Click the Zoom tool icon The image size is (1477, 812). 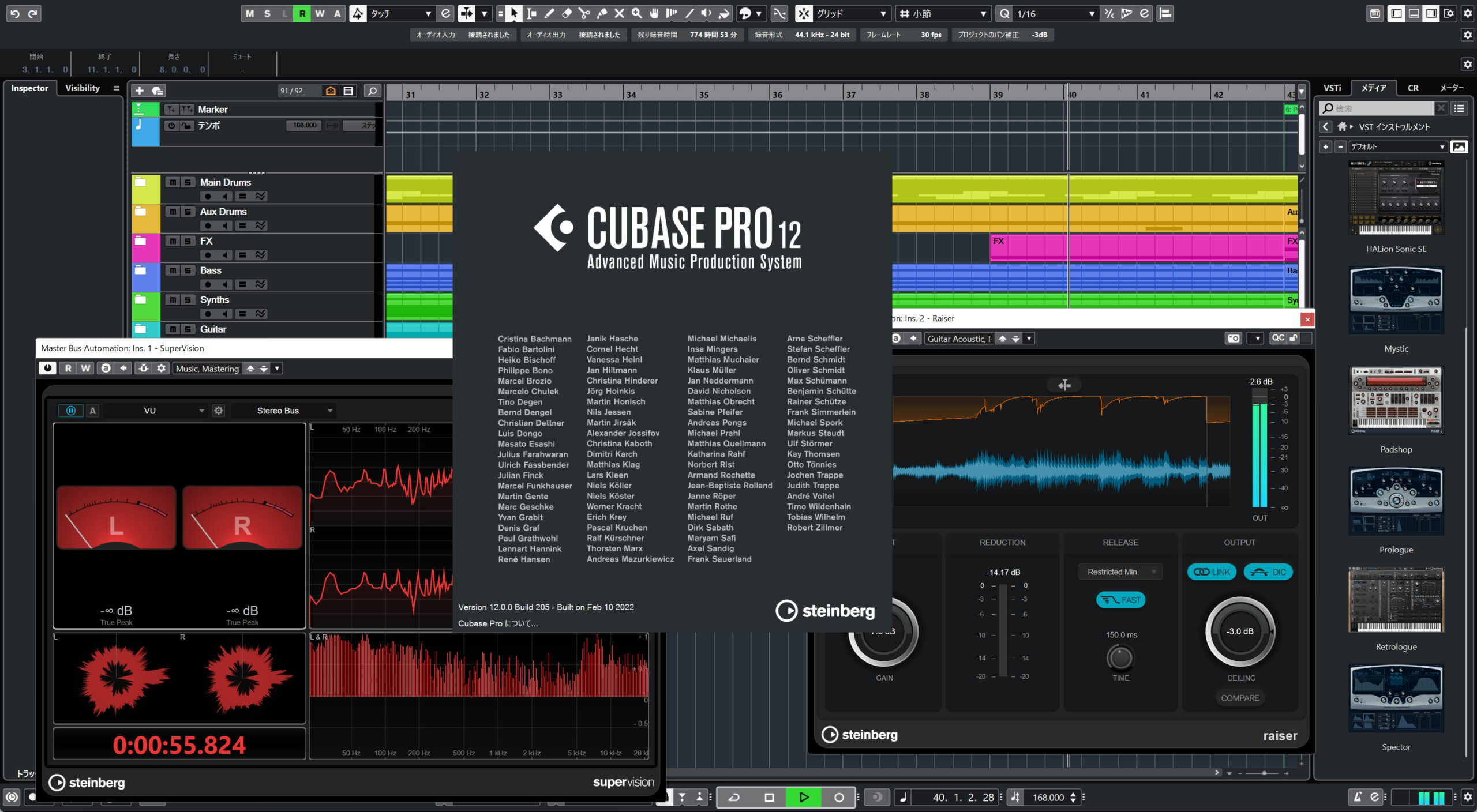(x=637, y=13)
